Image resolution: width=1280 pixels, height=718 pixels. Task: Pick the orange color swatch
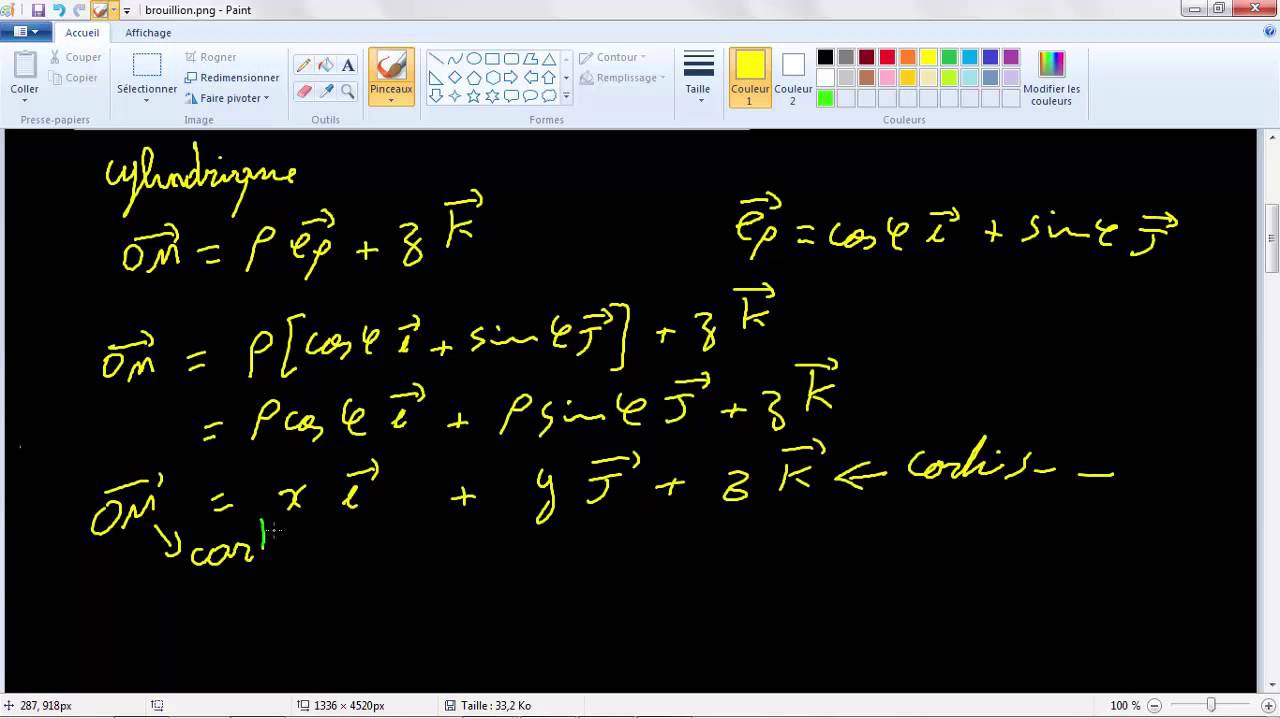[x=908, y=57]
